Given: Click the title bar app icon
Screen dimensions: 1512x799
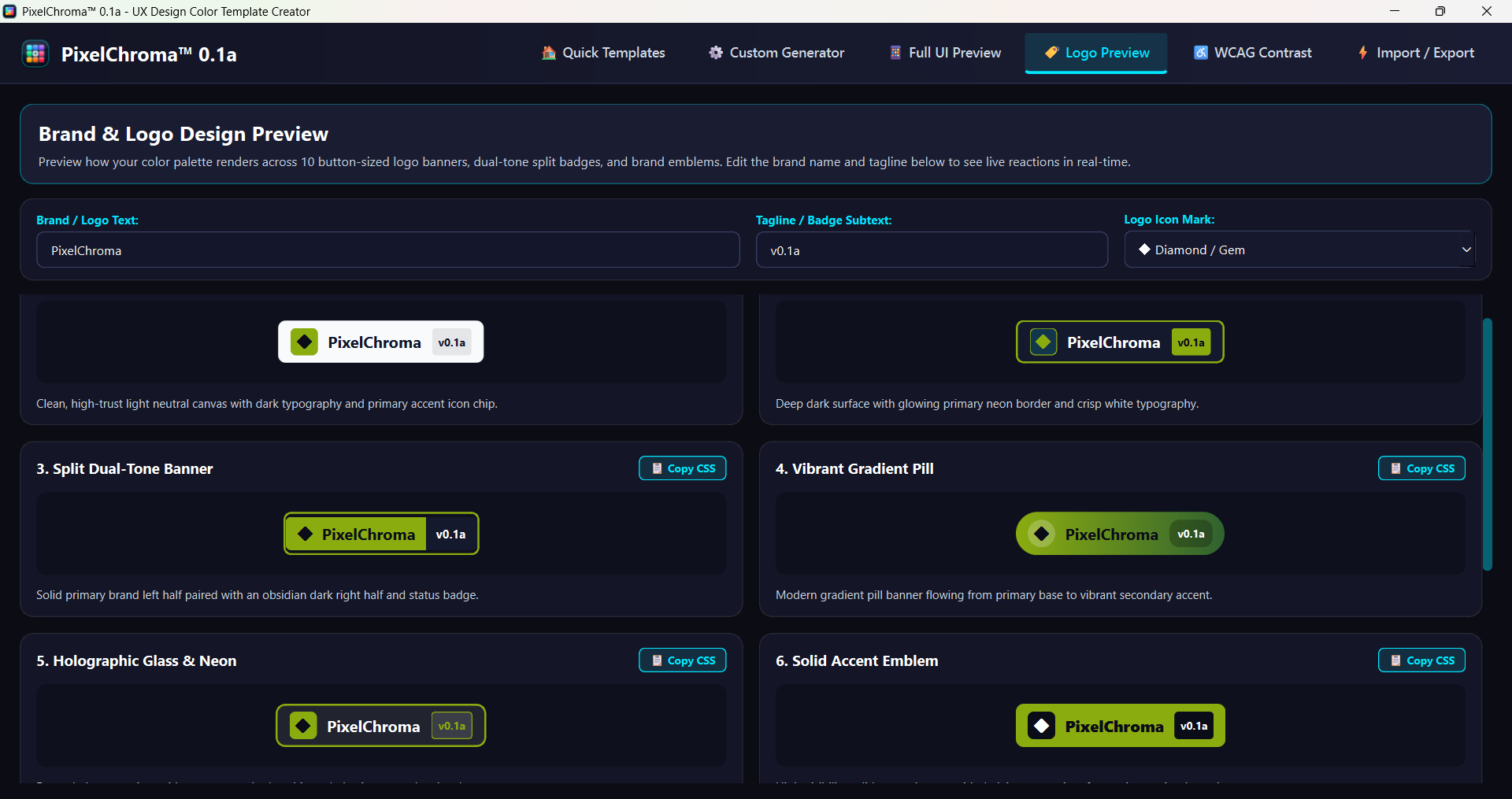Looking at the screenshot, I should pos(9,11).
